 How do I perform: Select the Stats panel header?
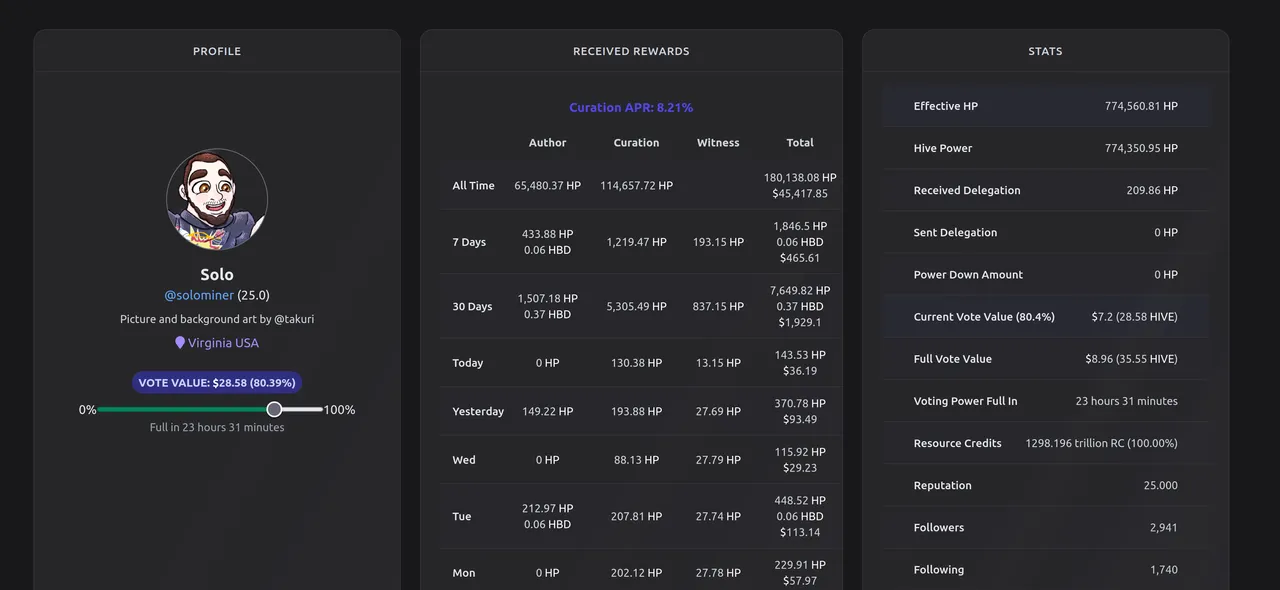point(1045,51)
